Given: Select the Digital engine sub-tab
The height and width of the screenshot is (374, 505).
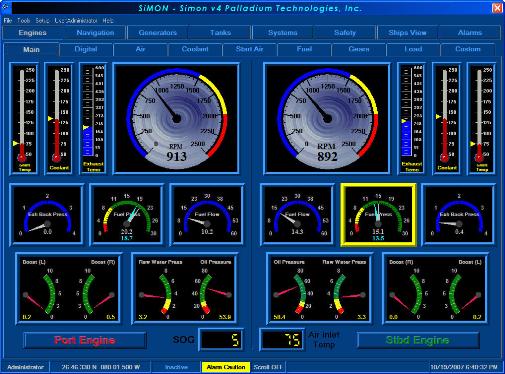Looking at the screenshot, I should click(86, 49).
